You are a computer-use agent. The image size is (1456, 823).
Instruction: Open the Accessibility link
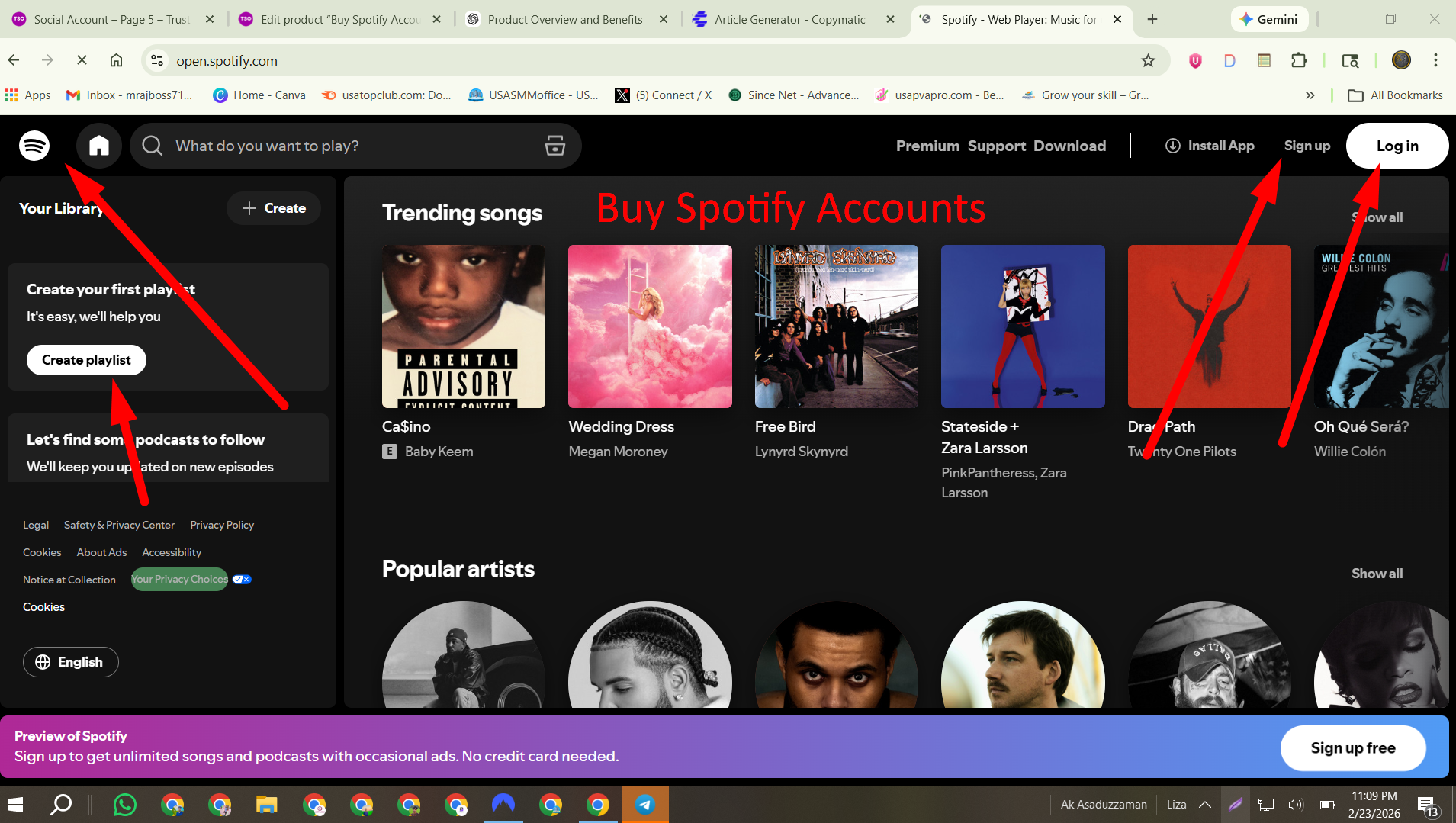(x=172, y=552)
